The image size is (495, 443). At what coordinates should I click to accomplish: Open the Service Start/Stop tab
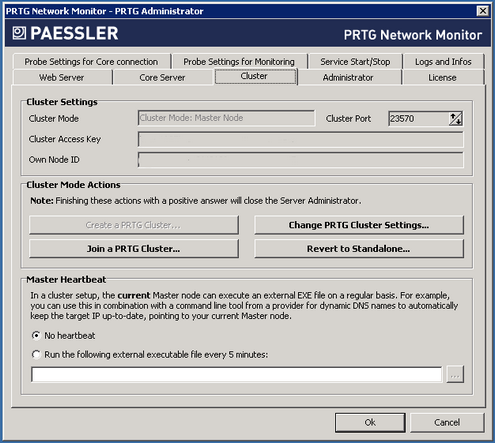355,62
